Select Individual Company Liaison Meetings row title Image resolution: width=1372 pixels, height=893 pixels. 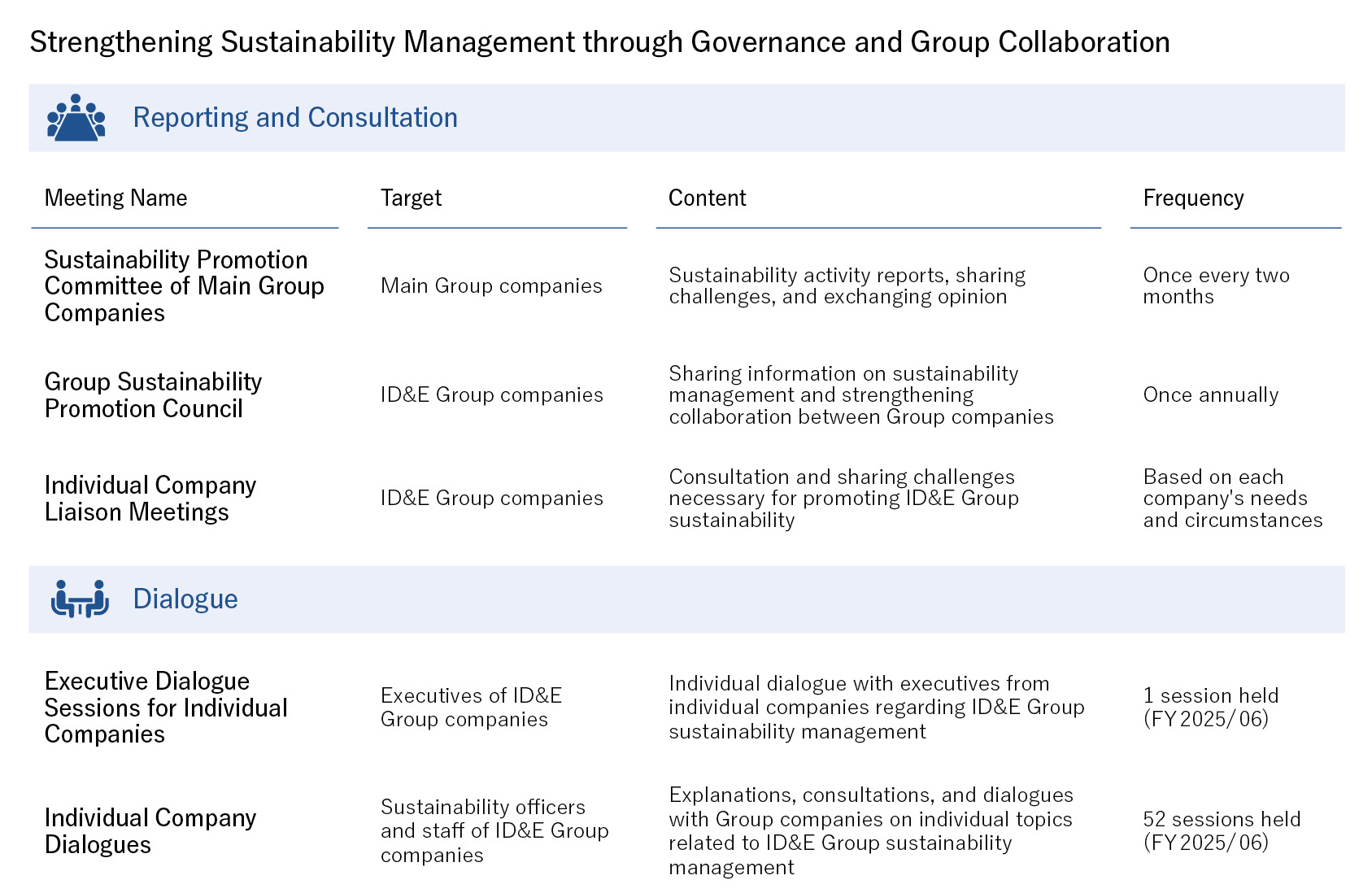150,499
